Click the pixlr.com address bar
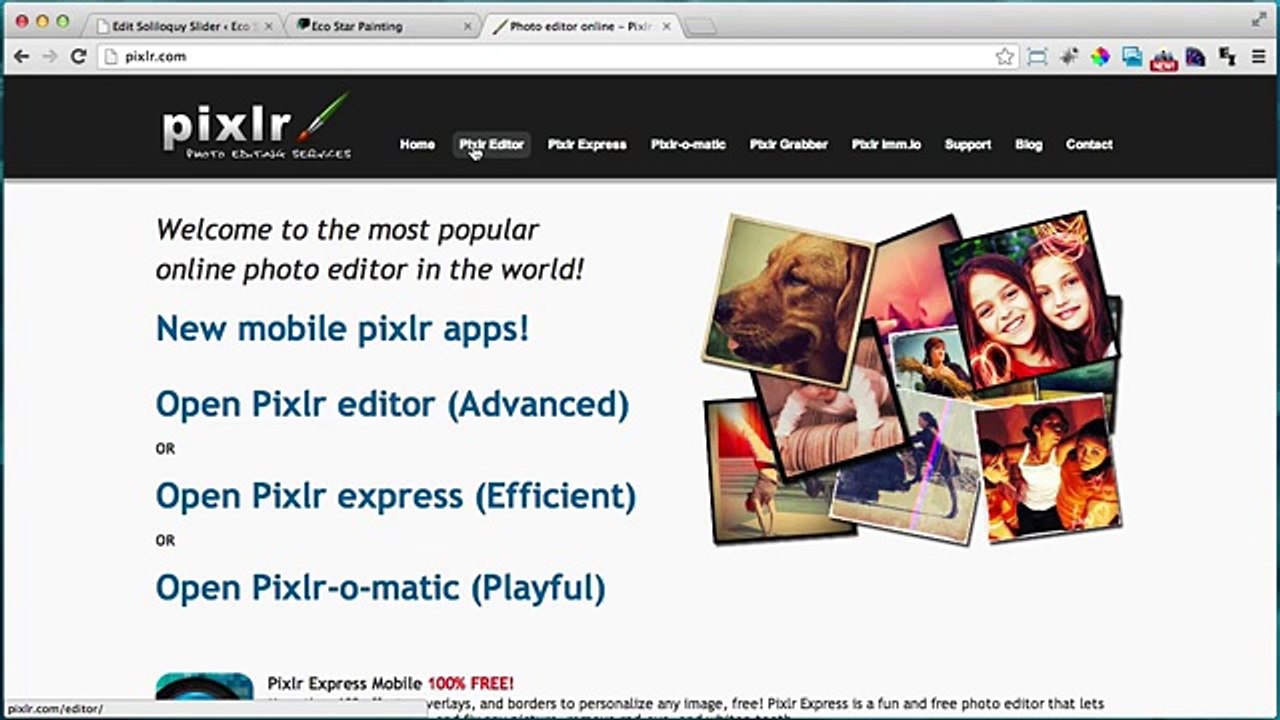Image resolution: width=1280 pixels, height=720 pixels. [x=557, y=57]
